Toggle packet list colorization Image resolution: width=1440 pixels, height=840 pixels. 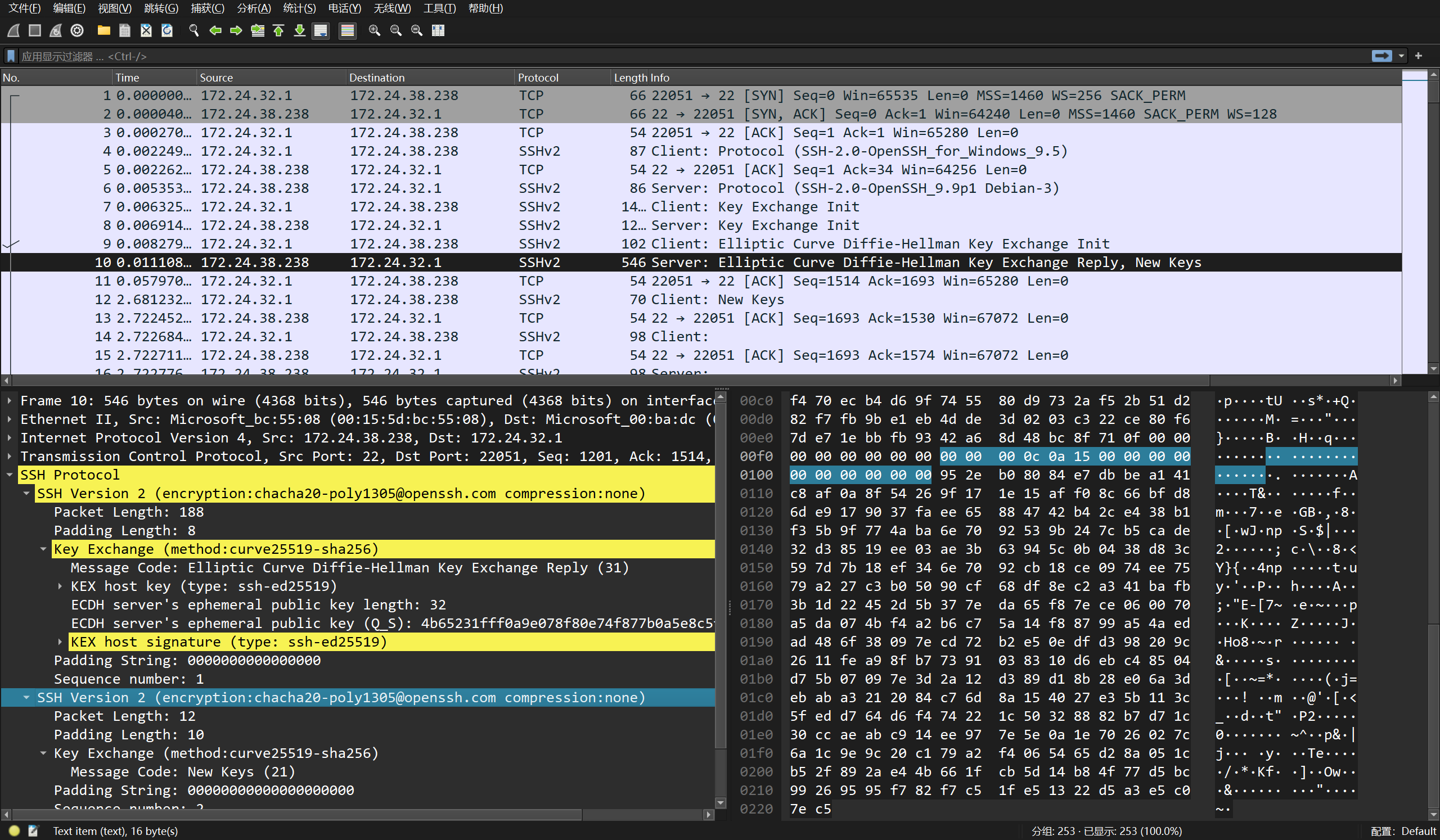coord(347,30)
